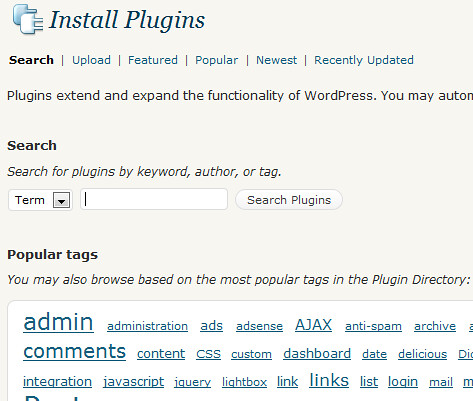Browse the large links tag
The width and height of the screenshot is (473, 401).
(329, 380)
